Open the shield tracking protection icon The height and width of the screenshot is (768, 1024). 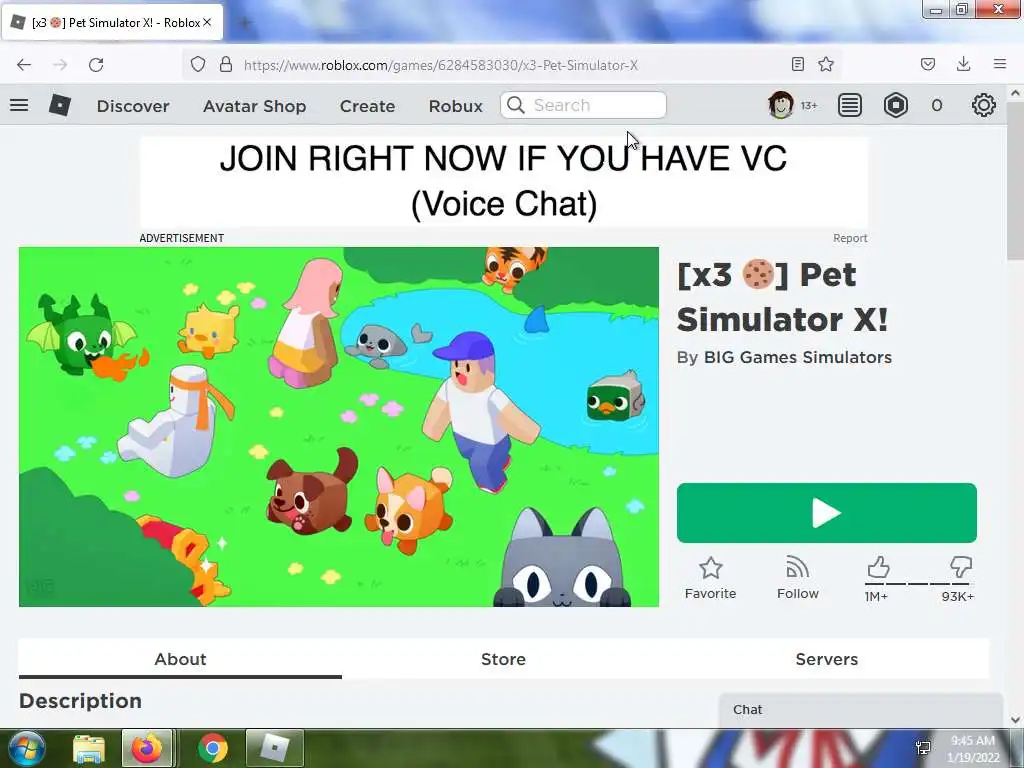click(x=198, y=64)
